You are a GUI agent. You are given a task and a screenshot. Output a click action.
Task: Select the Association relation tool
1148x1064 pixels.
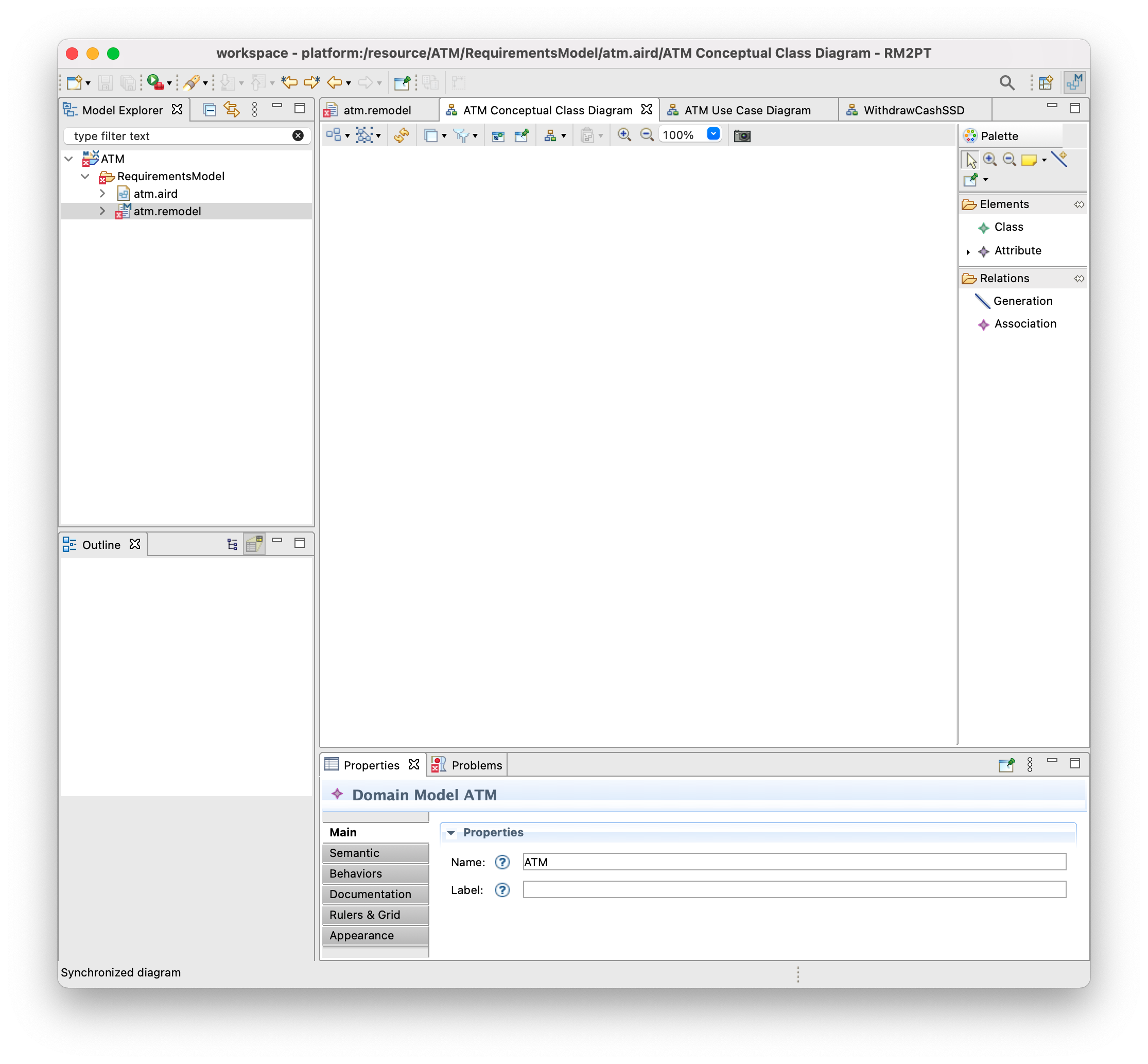pos(1025,323)
